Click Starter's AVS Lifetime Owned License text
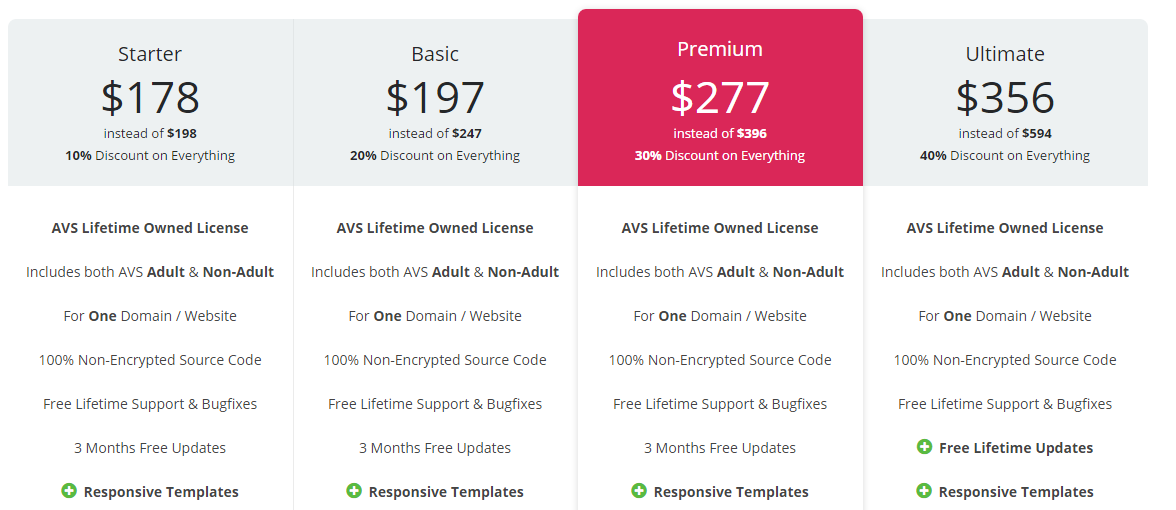Screen dimensions: 1176x510 tap(150, 228)
